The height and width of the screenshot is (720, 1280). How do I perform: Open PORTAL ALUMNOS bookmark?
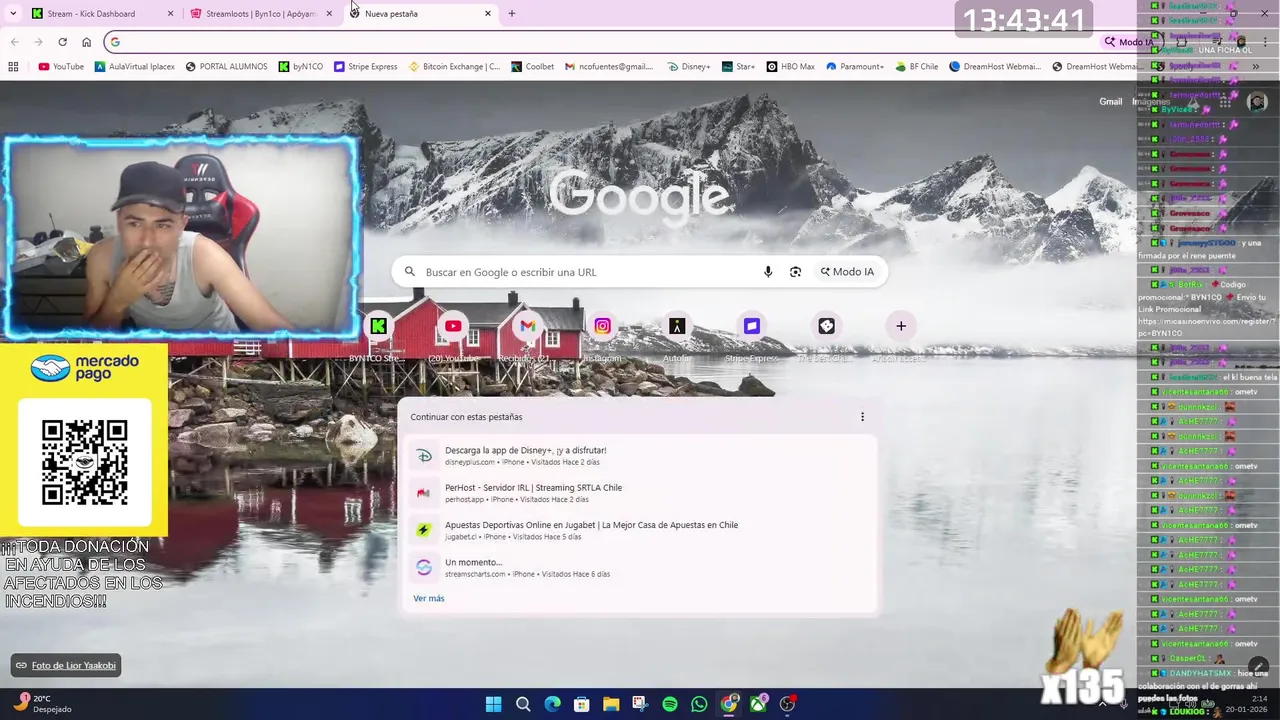click(x=226, y=67)
